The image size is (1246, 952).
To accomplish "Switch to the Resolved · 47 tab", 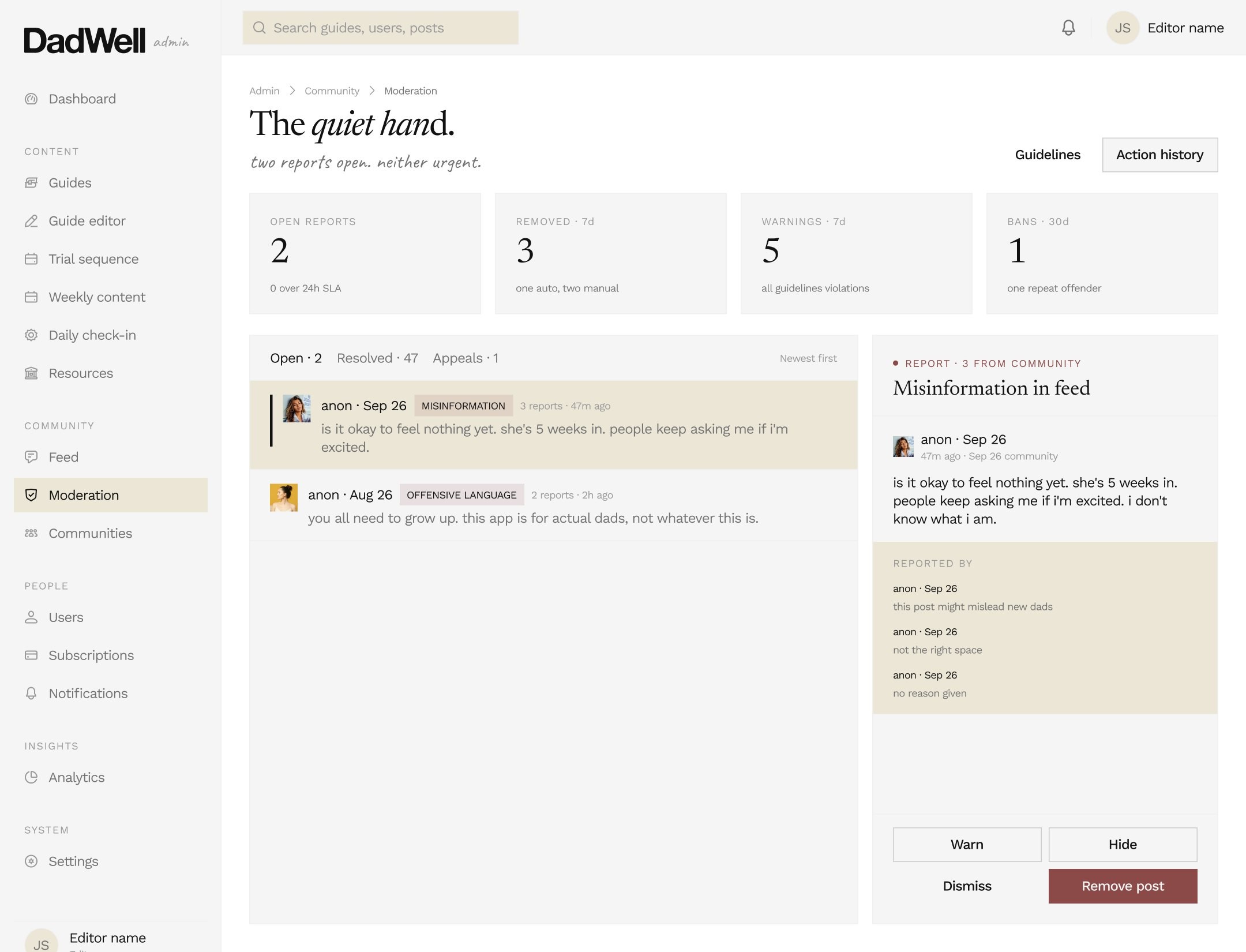I will (377, 358).
